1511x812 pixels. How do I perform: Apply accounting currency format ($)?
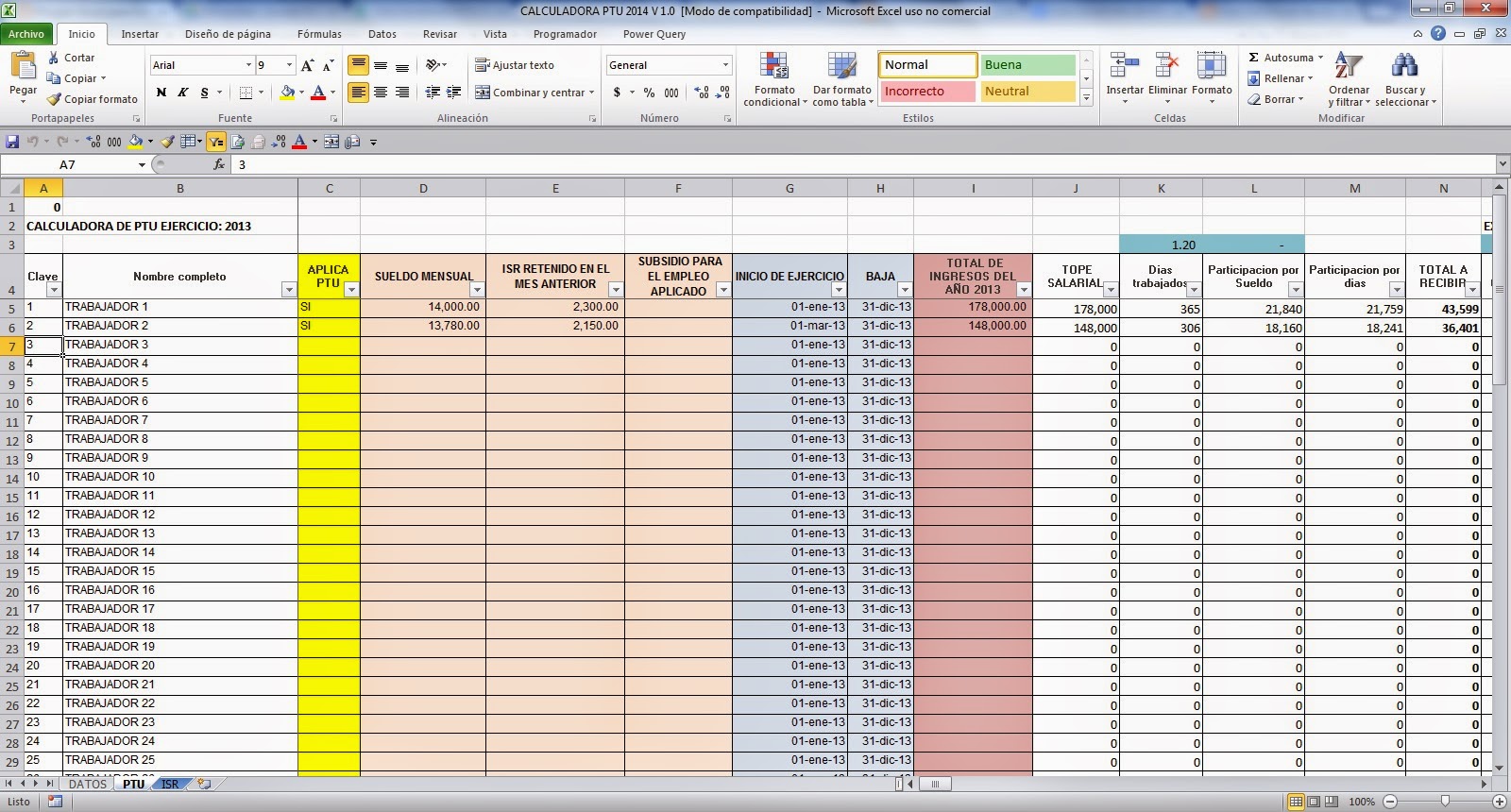tap(617, 93)
